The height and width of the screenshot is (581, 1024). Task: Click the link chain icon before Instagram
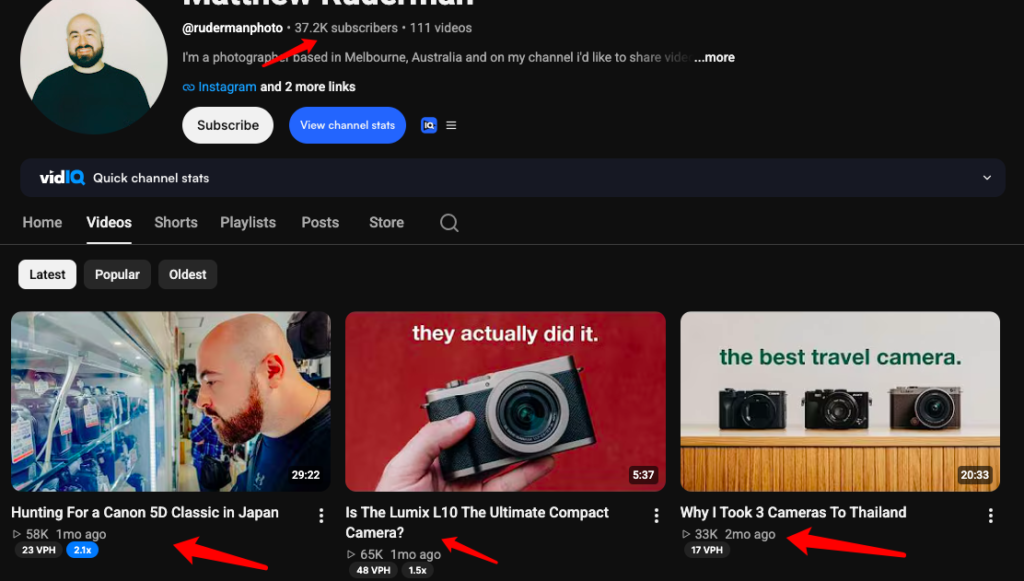189,87
